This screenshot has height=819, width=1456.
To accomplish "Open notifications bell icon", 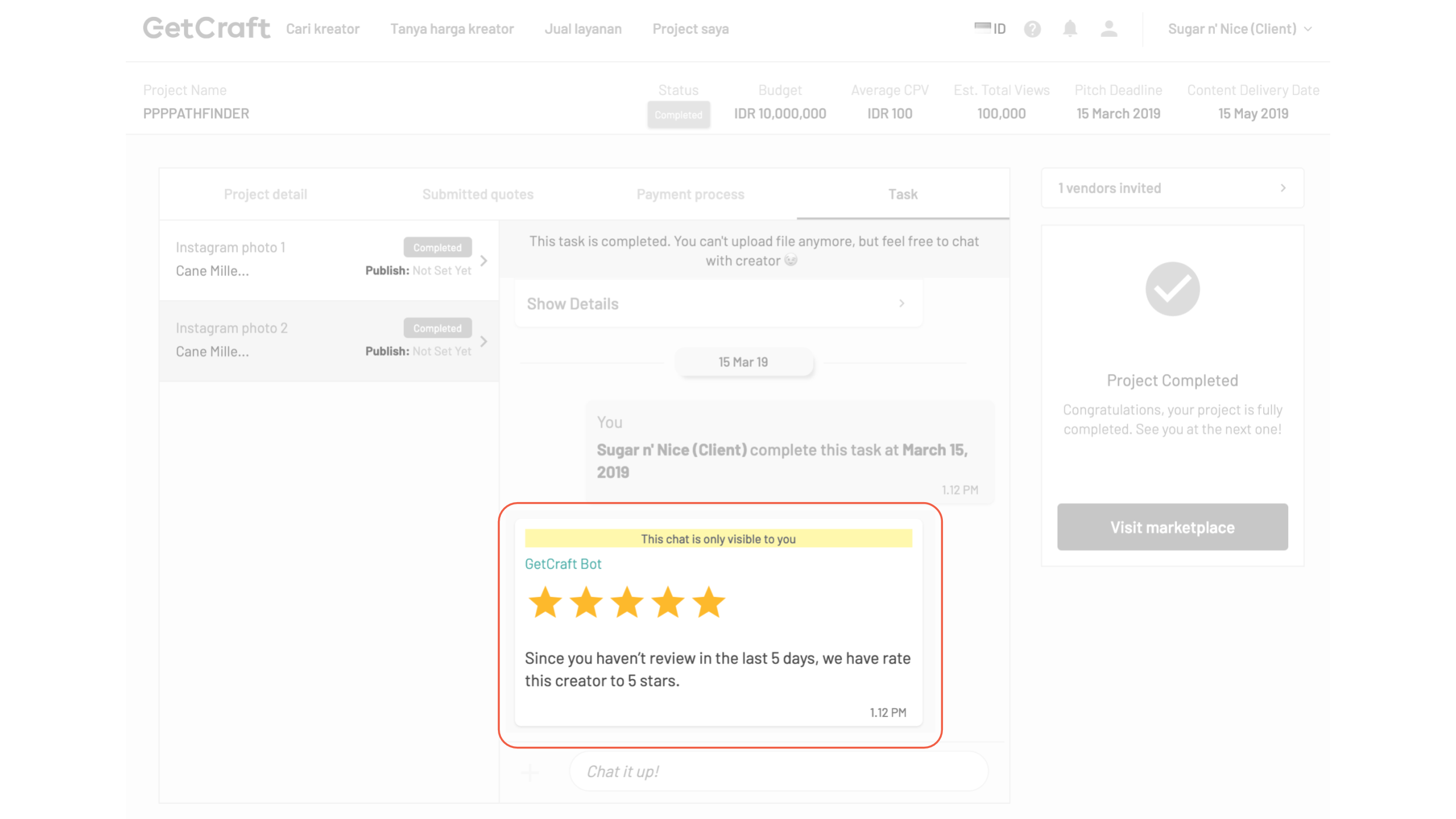I will 1070,29.
